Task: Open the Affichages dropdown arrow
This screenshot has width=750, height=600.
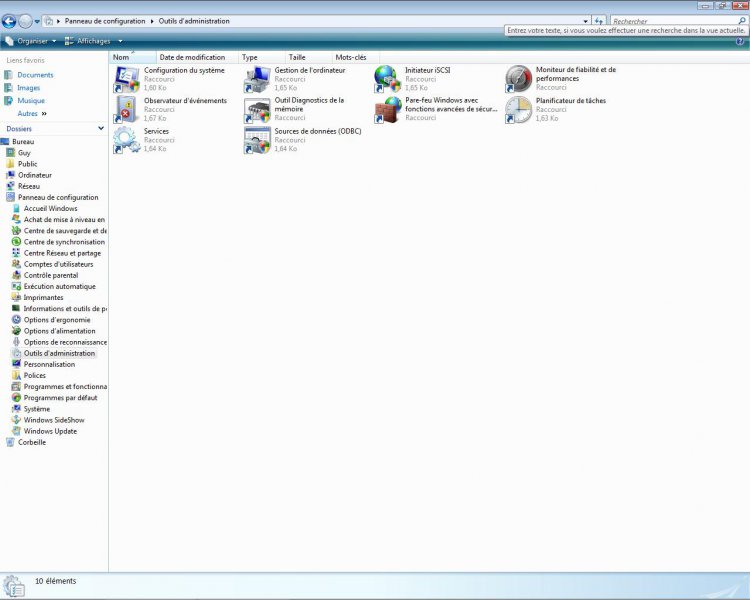Action: (120, 41)
